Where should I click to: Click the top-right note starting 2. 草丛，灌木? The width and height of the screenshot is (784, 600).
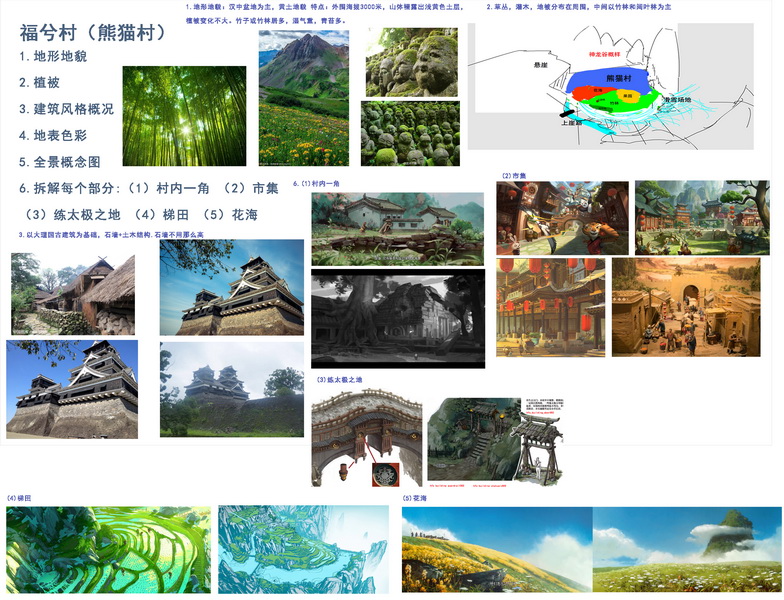click(578, 8)
